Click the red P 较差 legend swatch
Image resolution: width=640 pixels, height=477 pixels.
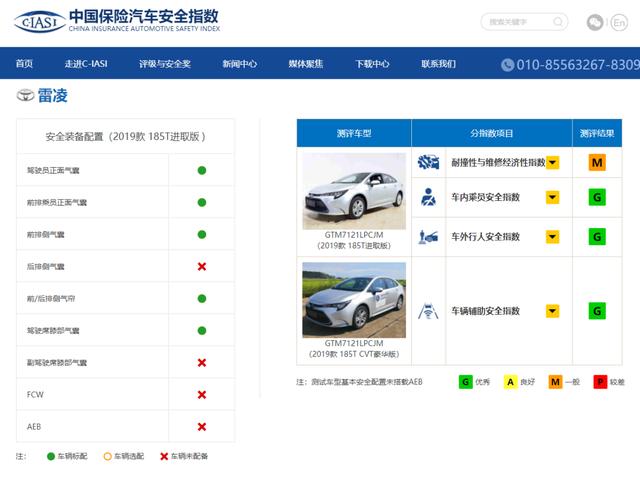[600, 382]
